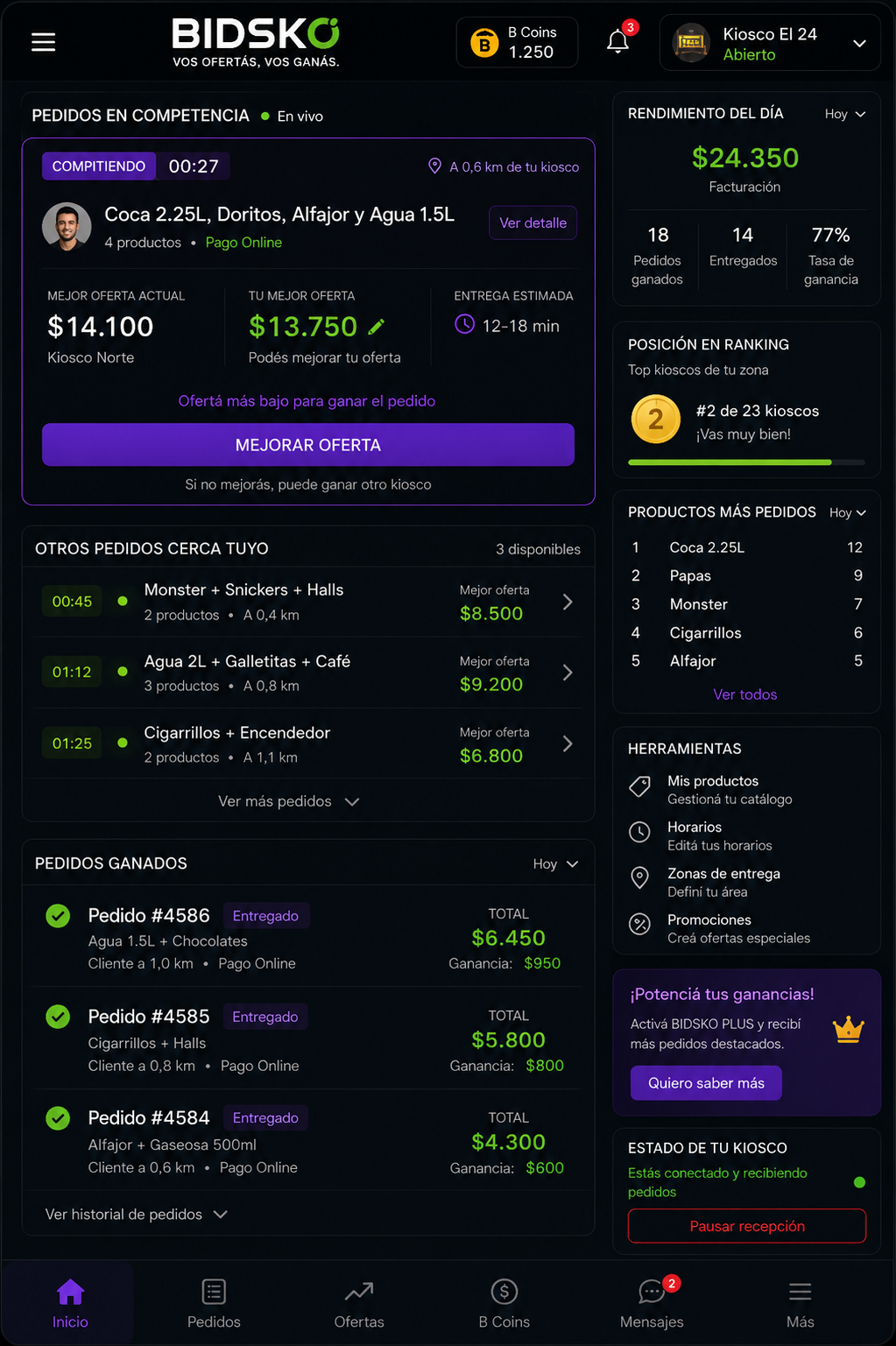Image resolution: width=896 pixels, height=1346 pixels.
Task: Go to the Pedidos bottom tab
Action: 214,1304
